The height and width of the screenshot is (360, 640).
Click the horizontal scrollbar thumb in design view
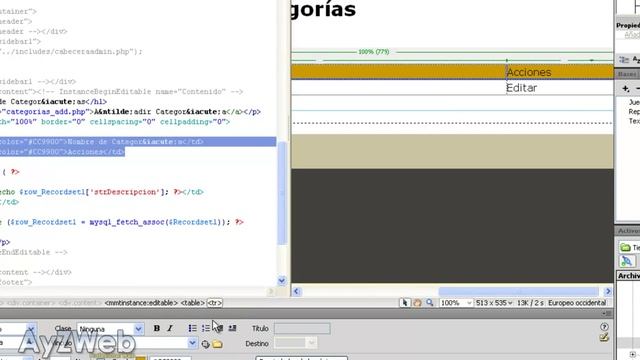point(518,291)
